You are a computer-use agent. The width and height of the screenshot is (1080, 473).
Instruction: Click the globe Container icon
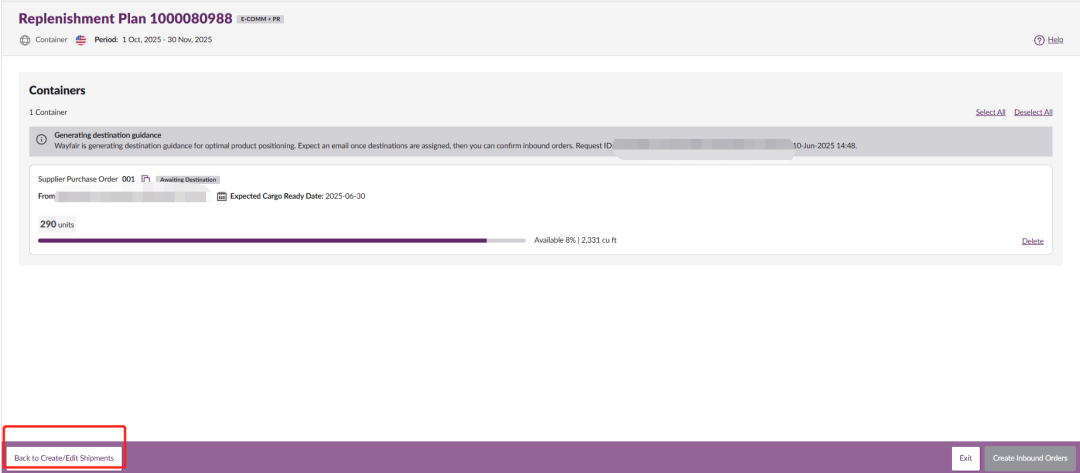(25, 40)
